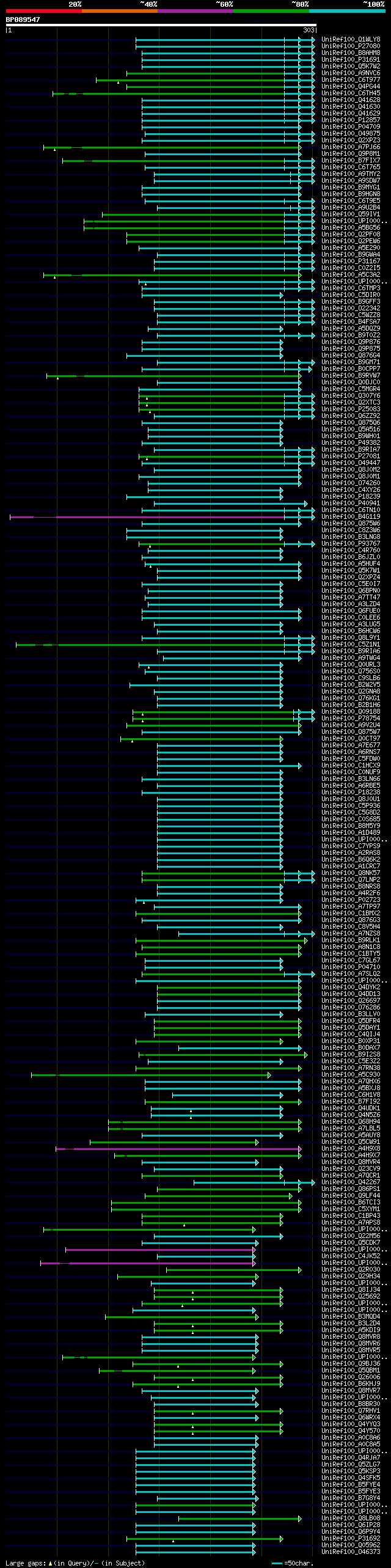Select the UniRef100_A5C930 label

coord(351,1074)
